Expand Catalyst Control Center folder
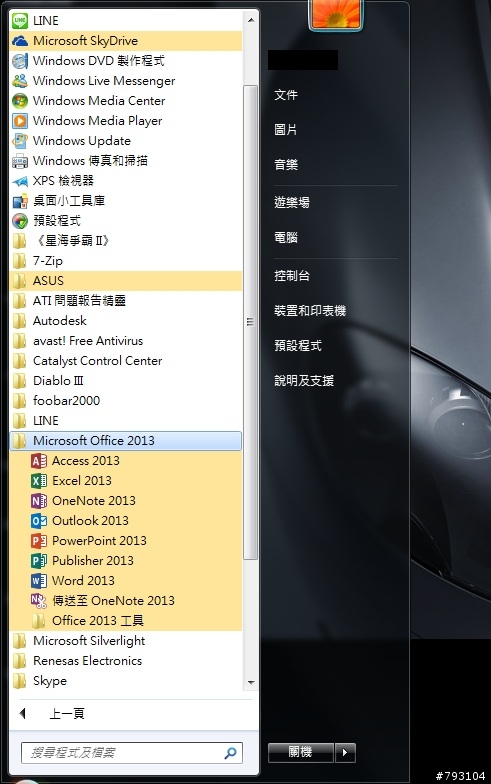This screenshot has height=784, width=491. click(x=125, y=360)
